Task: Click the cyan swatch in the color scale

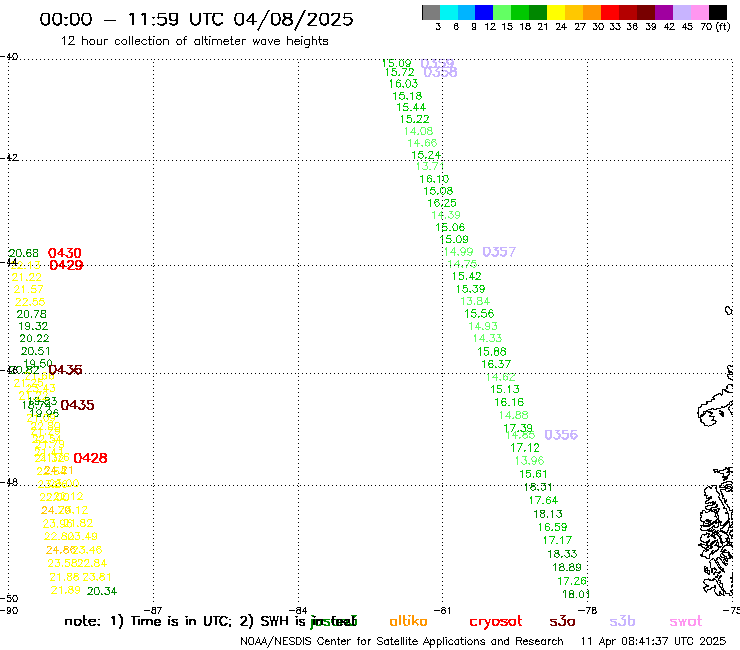Action: click(449, 12)
